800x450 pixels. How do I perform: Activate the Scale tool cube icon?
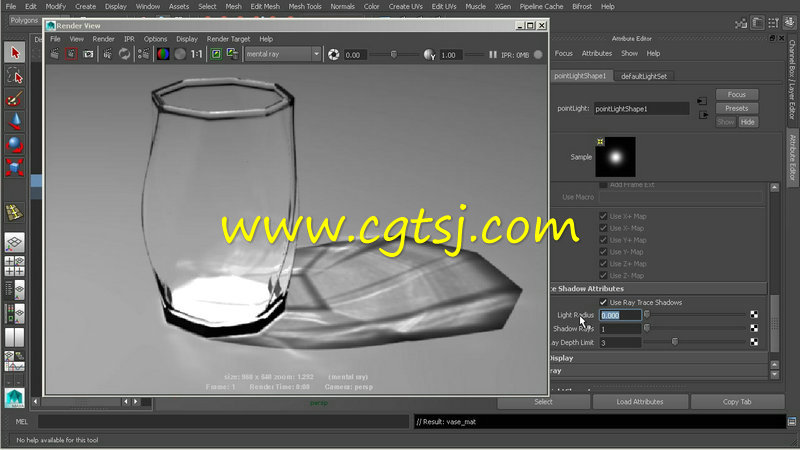click(15, 167)
